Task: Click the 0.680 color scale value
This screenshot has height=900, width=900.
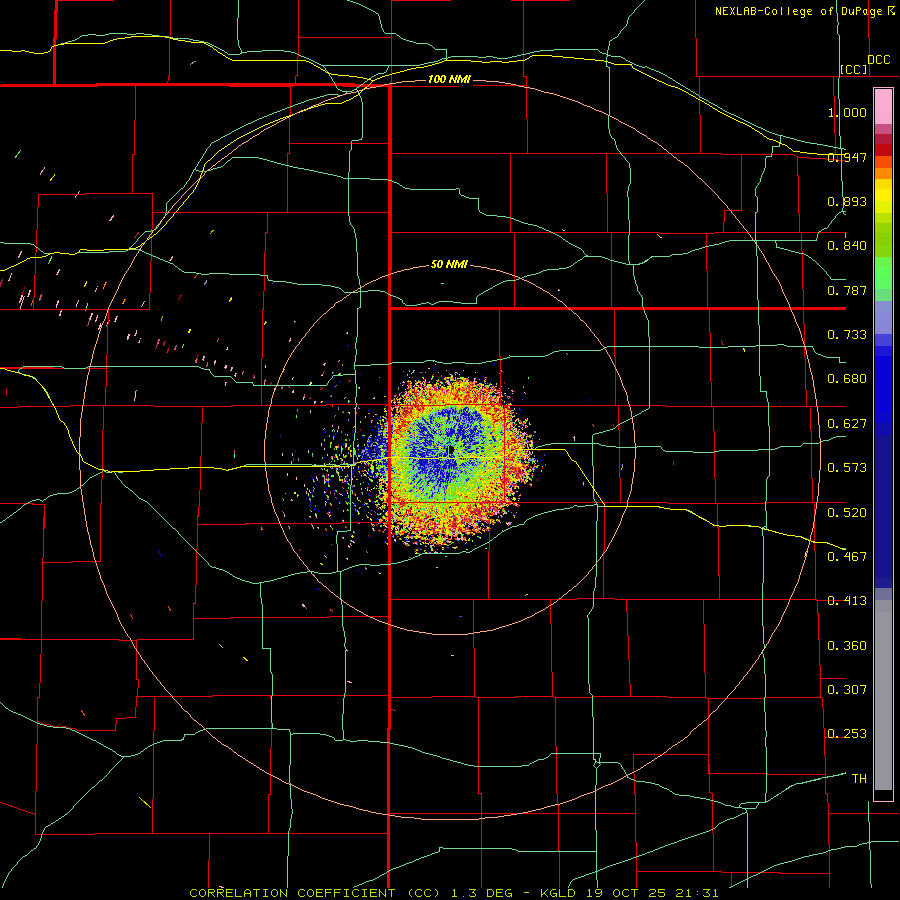Action: 847,379
